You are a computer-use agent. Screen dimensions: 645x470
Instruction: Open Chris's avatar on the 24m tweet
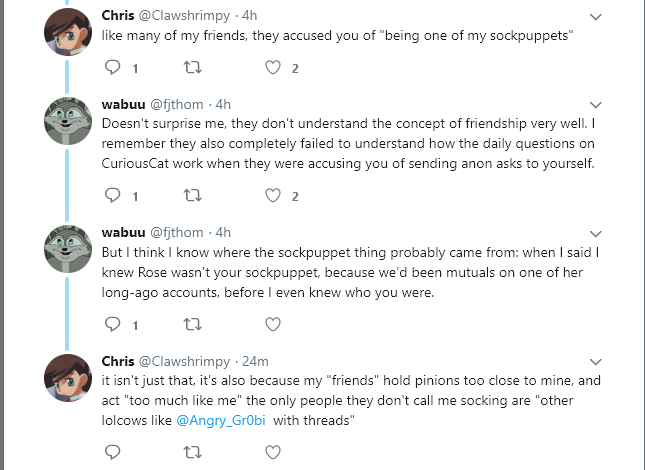point(68,377)
